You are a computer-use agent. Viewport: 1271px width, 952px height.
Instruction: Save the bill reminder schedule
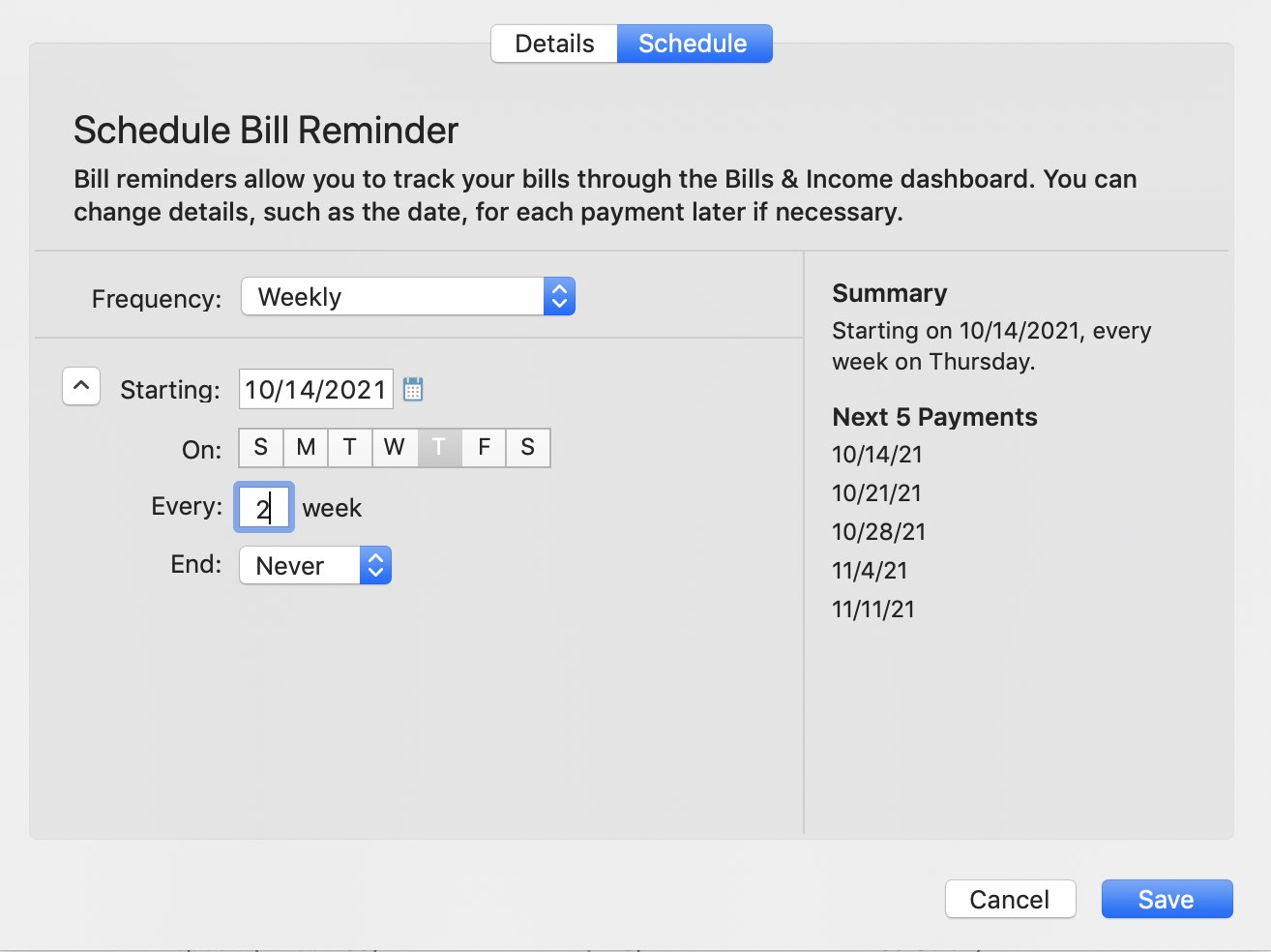(x=1167, y=899)
